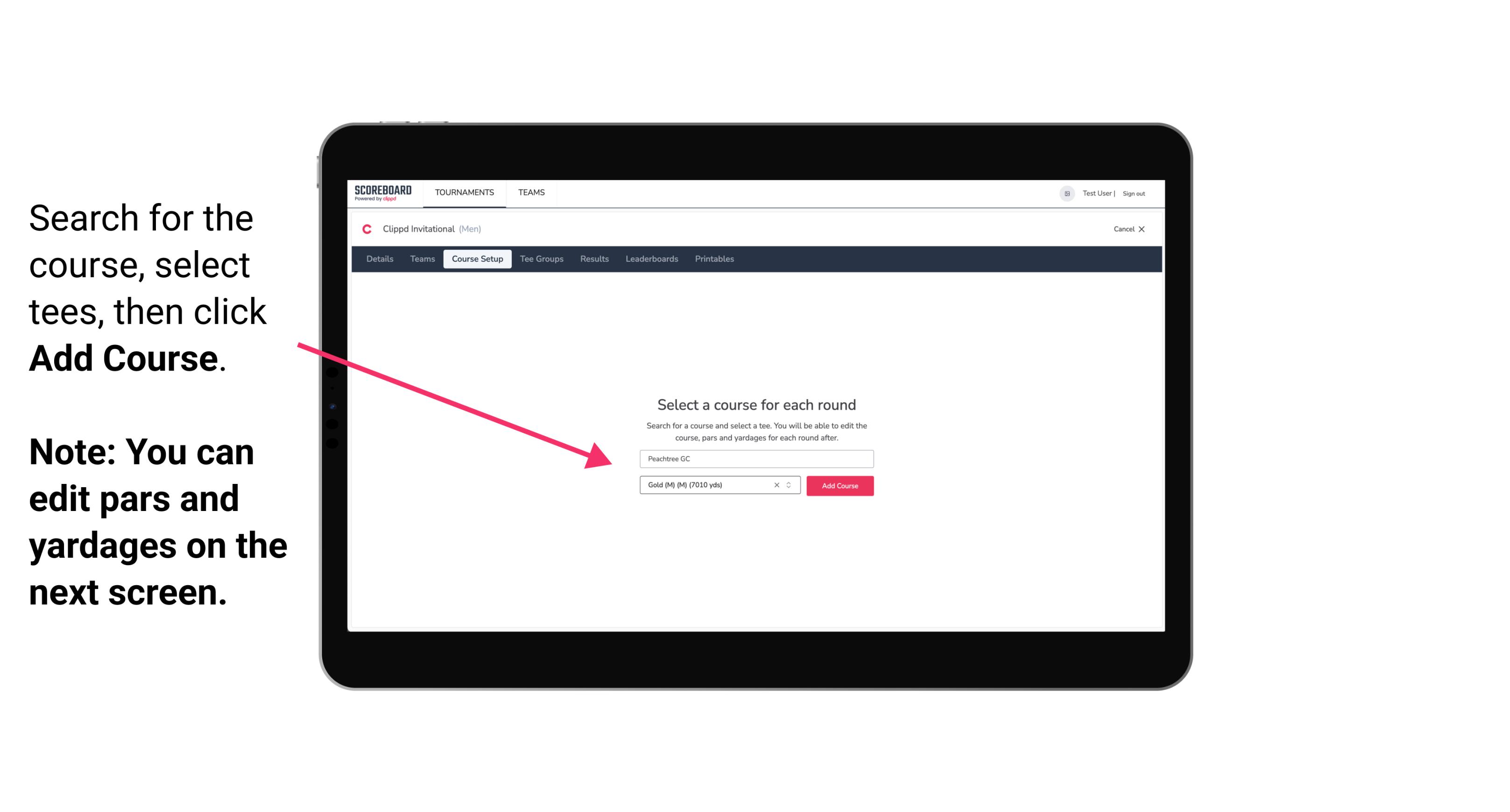Viewport: 1510px width, 812px height.
Task: Open the Leaderboards tab
Action: [651, 259]
